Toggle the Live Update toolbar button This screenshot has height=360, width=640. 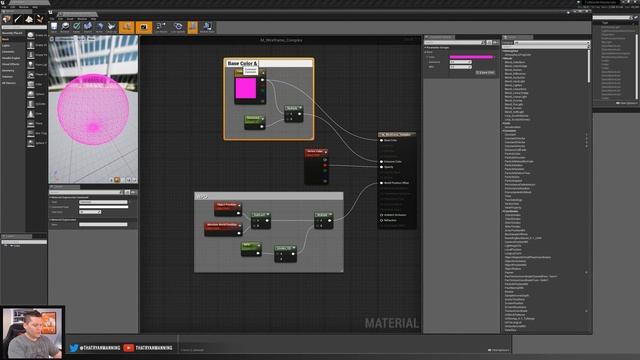tap(178, 27)
